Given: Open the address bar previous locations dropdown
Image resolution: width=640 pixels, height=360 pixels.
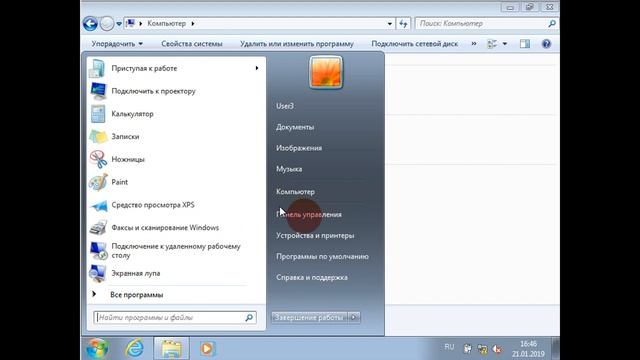Looking at the screenshot, I should coord(390,24).
